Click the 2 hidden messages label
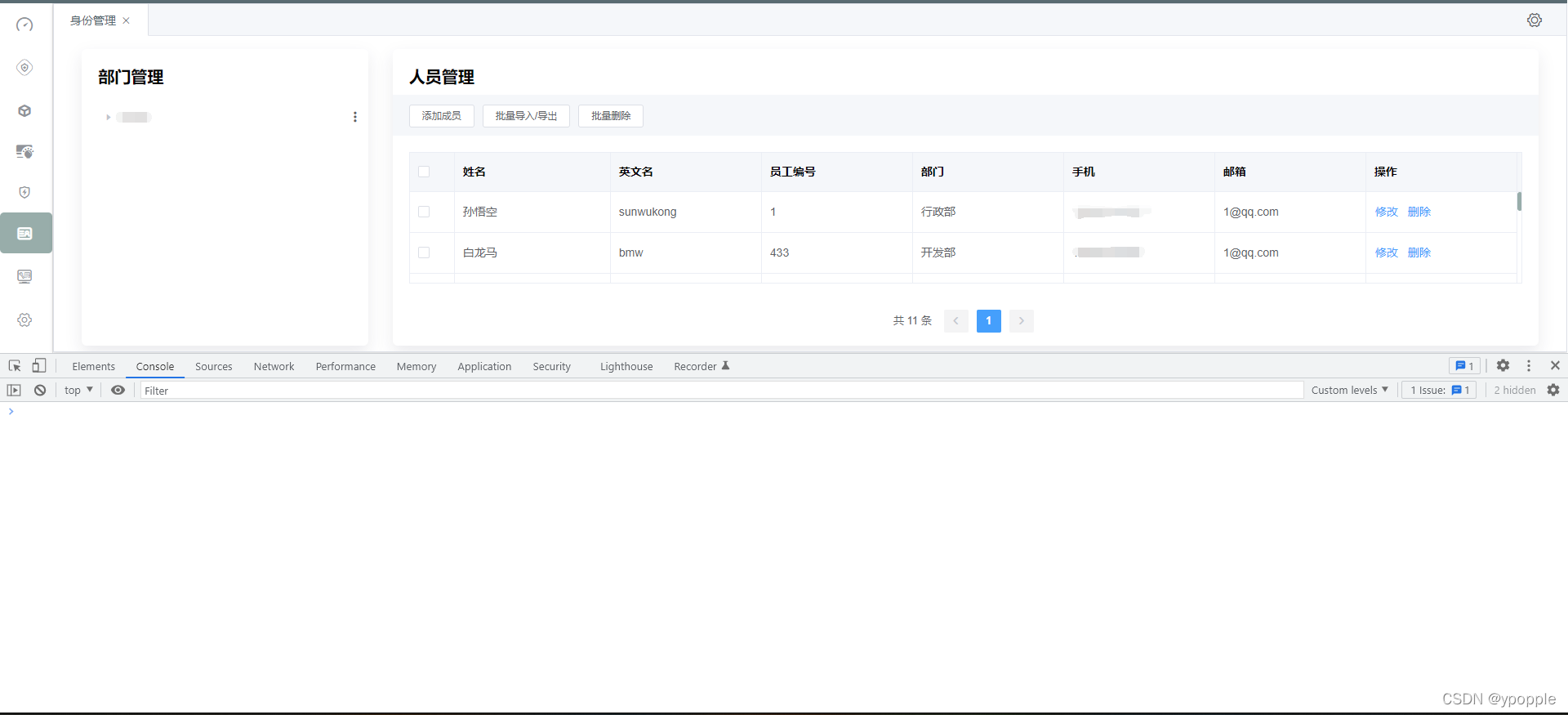 coord(1514,390)
